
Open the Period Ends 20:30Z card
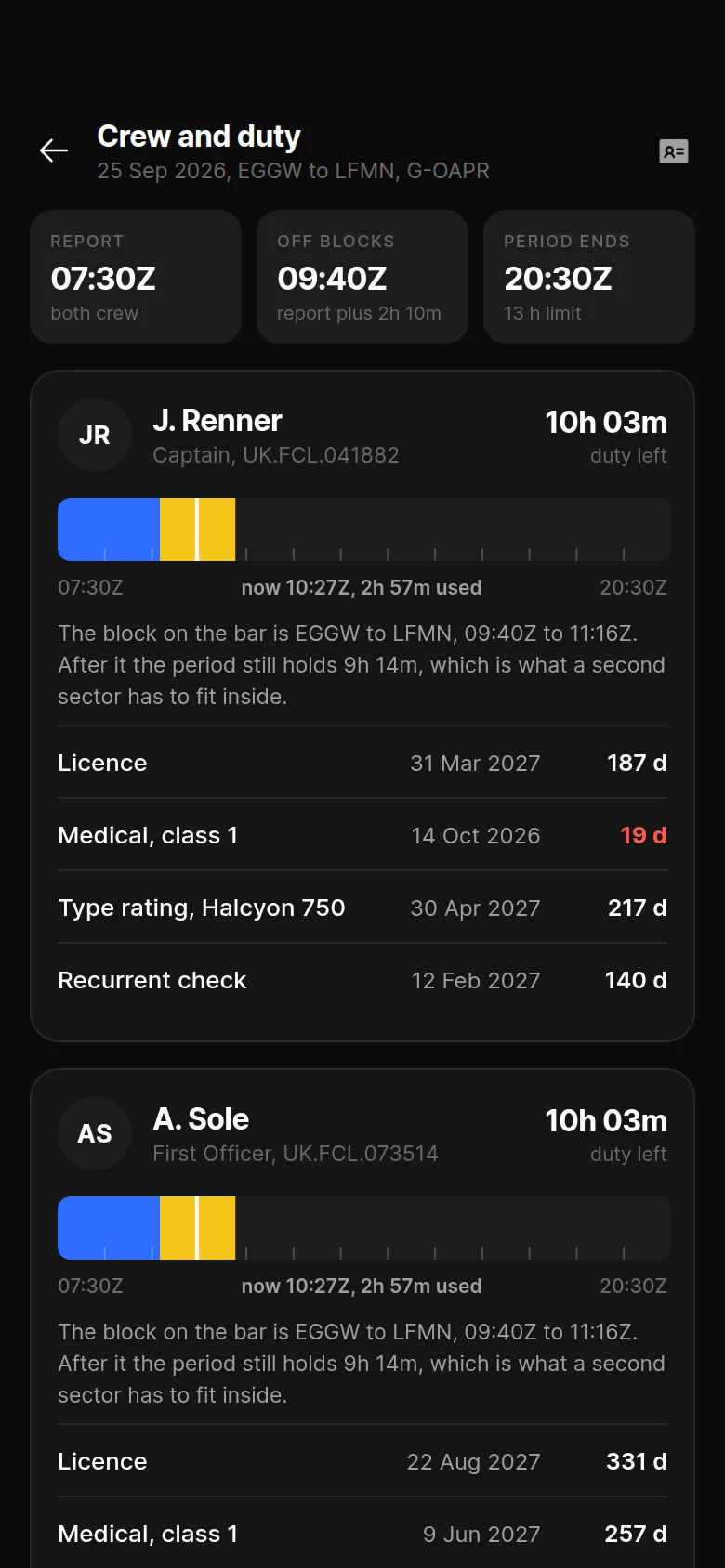(589, 277)
